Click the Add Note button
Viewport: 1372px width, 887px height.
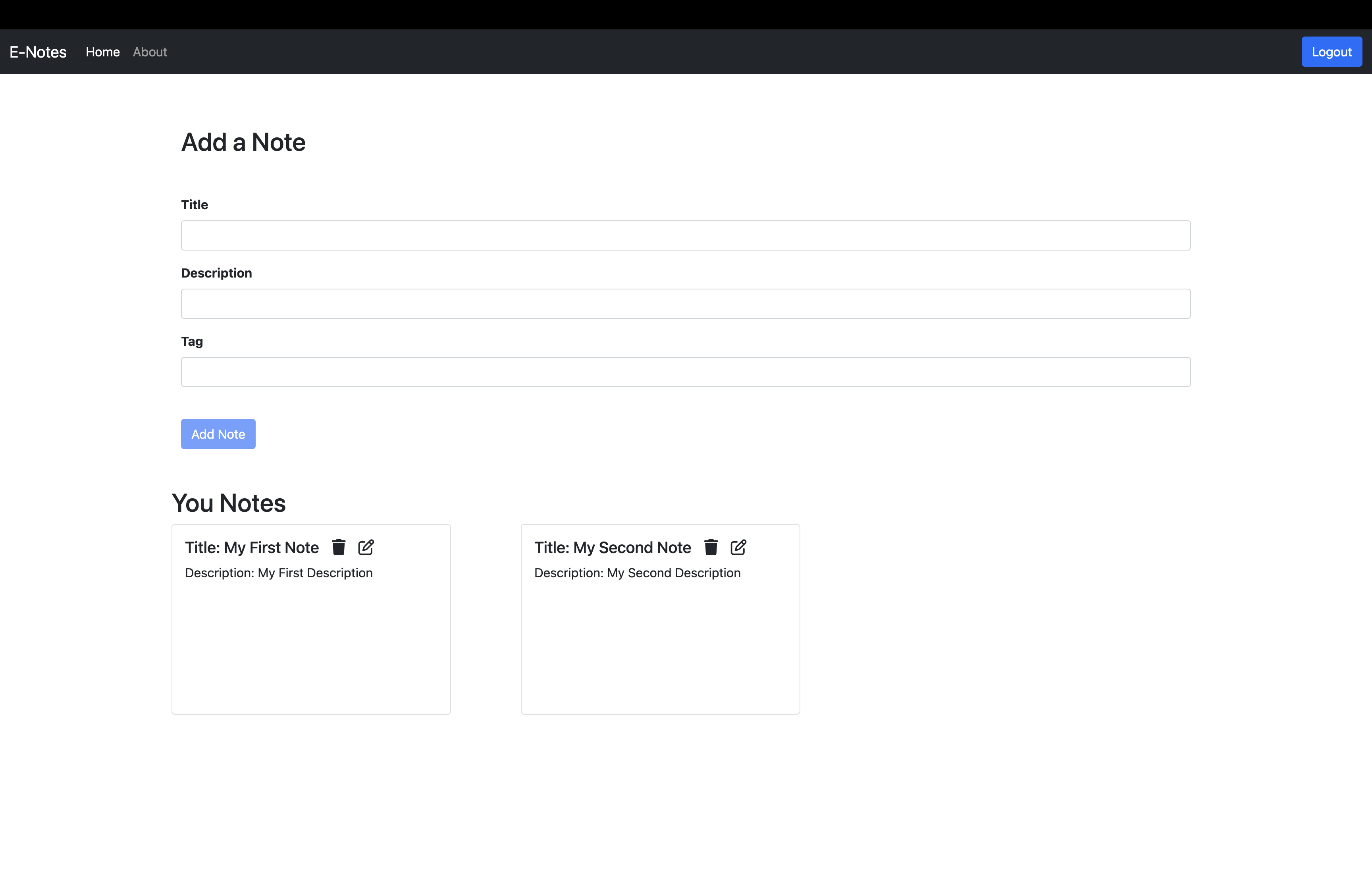(x=218, y=434)
